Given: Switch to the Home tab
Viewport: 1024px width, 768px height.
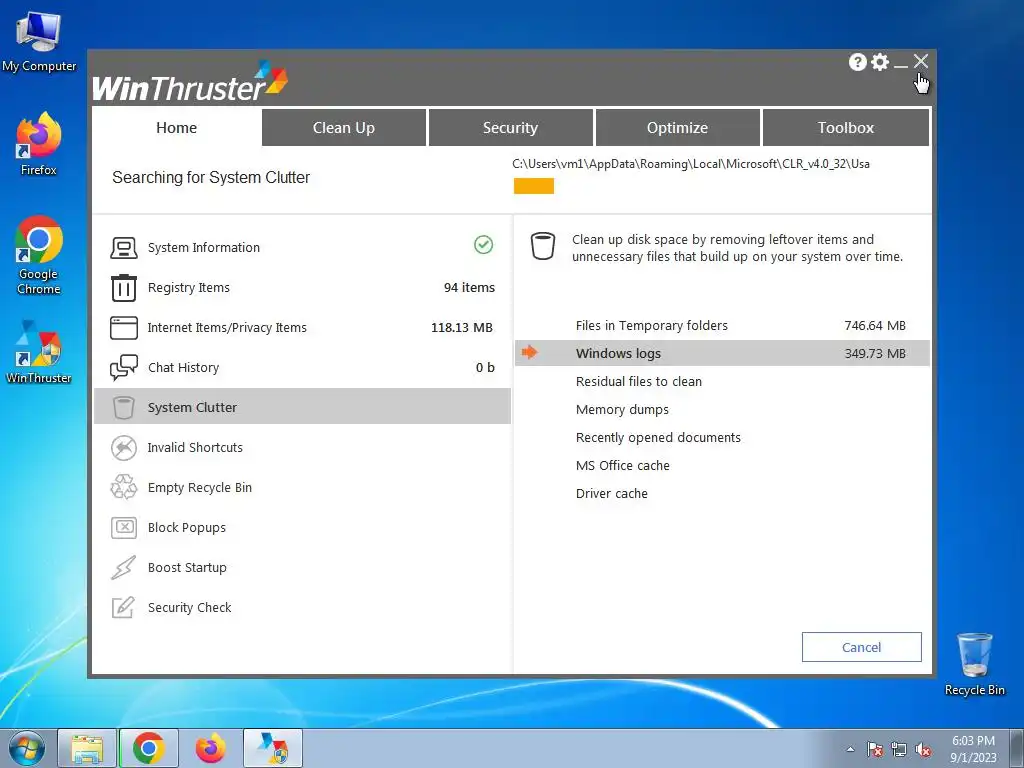Looking at the screenshot, I should point(176,127).
